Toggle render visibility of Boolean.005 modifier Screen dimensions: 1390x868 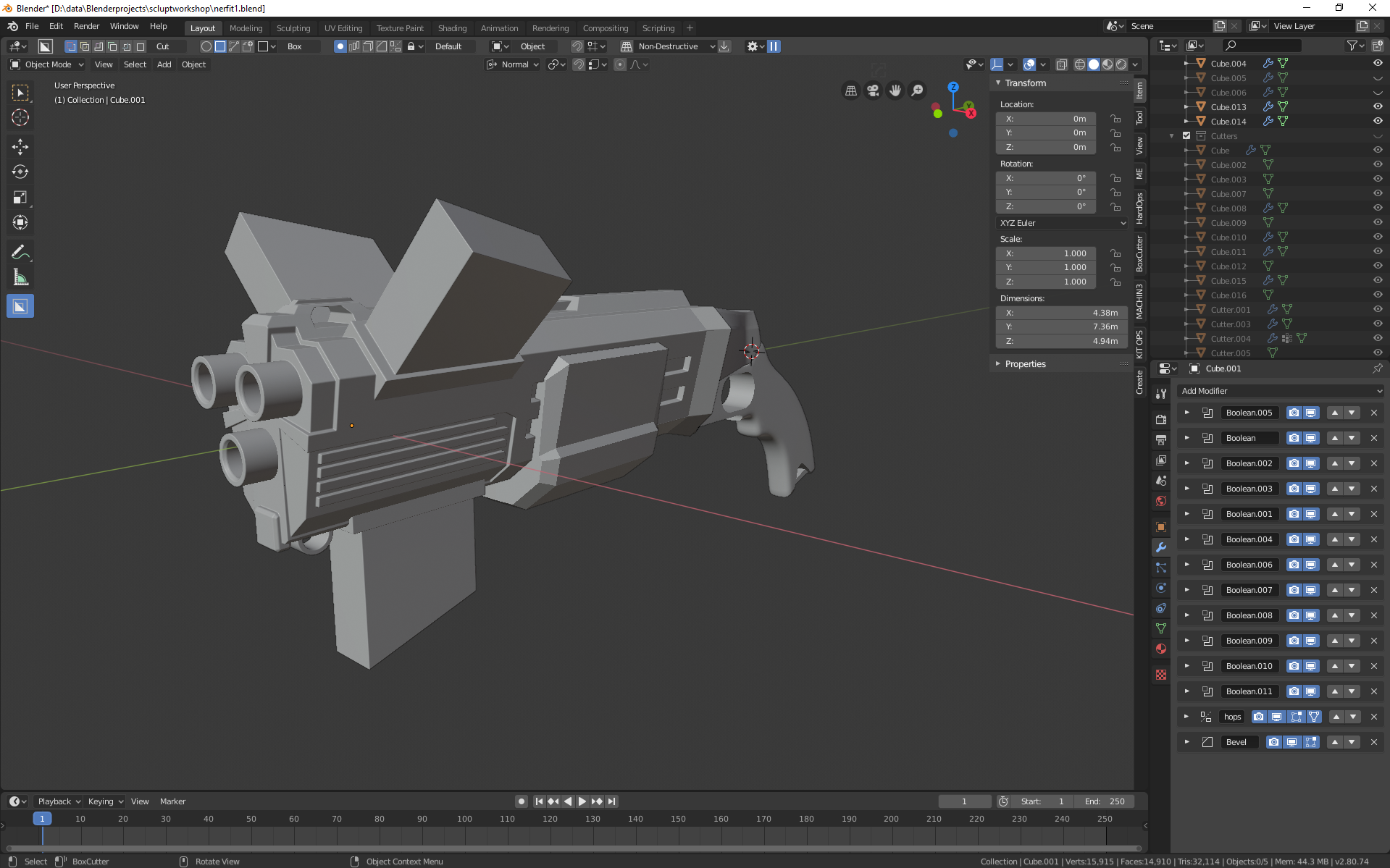(1294, 413)
